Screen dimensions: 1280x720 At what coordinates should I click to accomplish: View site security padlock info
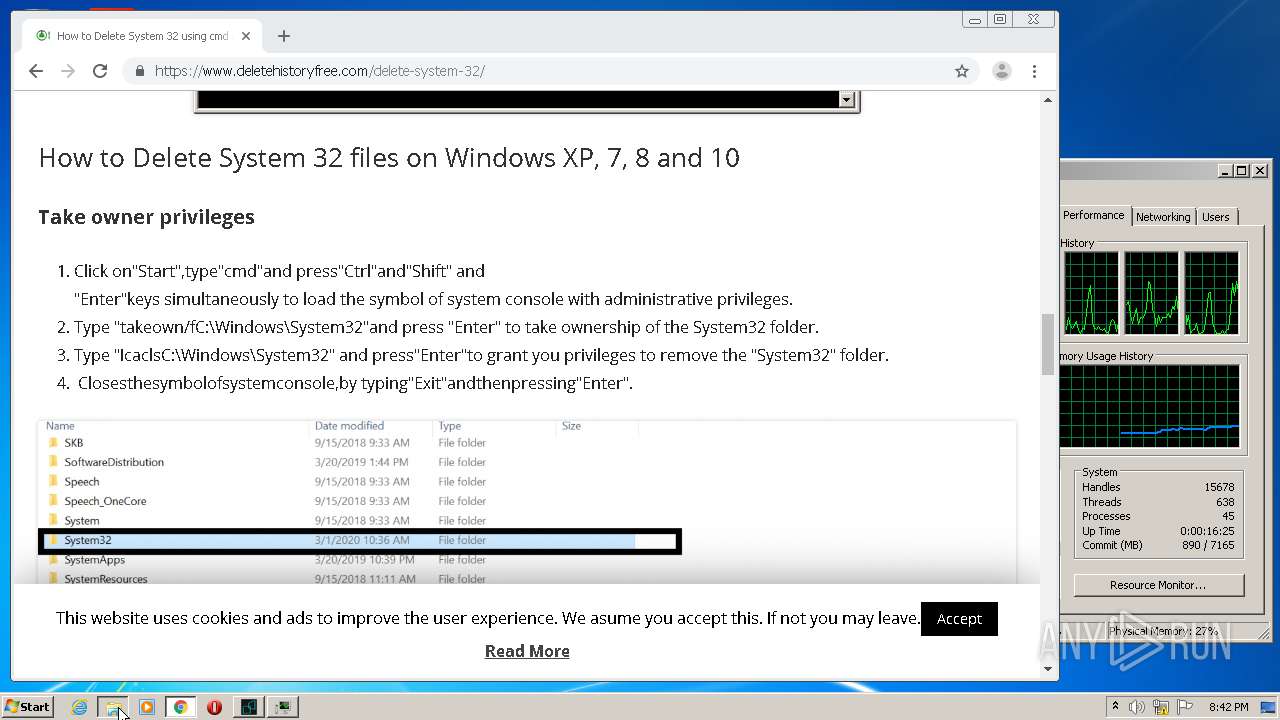[x=139, y=71]
